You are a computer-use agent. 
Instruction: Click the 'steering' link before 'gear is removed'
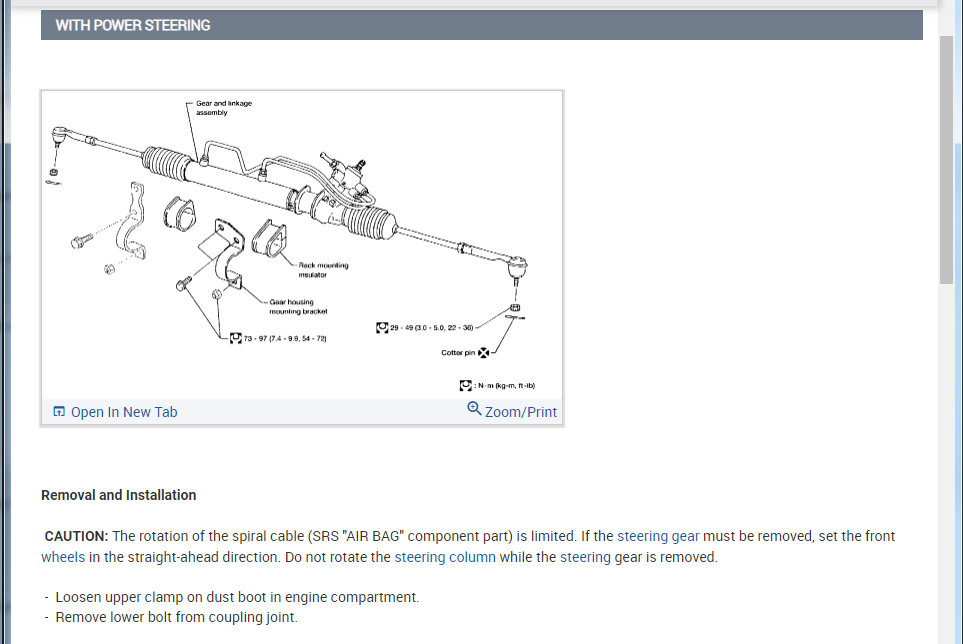tap(585, 557)
